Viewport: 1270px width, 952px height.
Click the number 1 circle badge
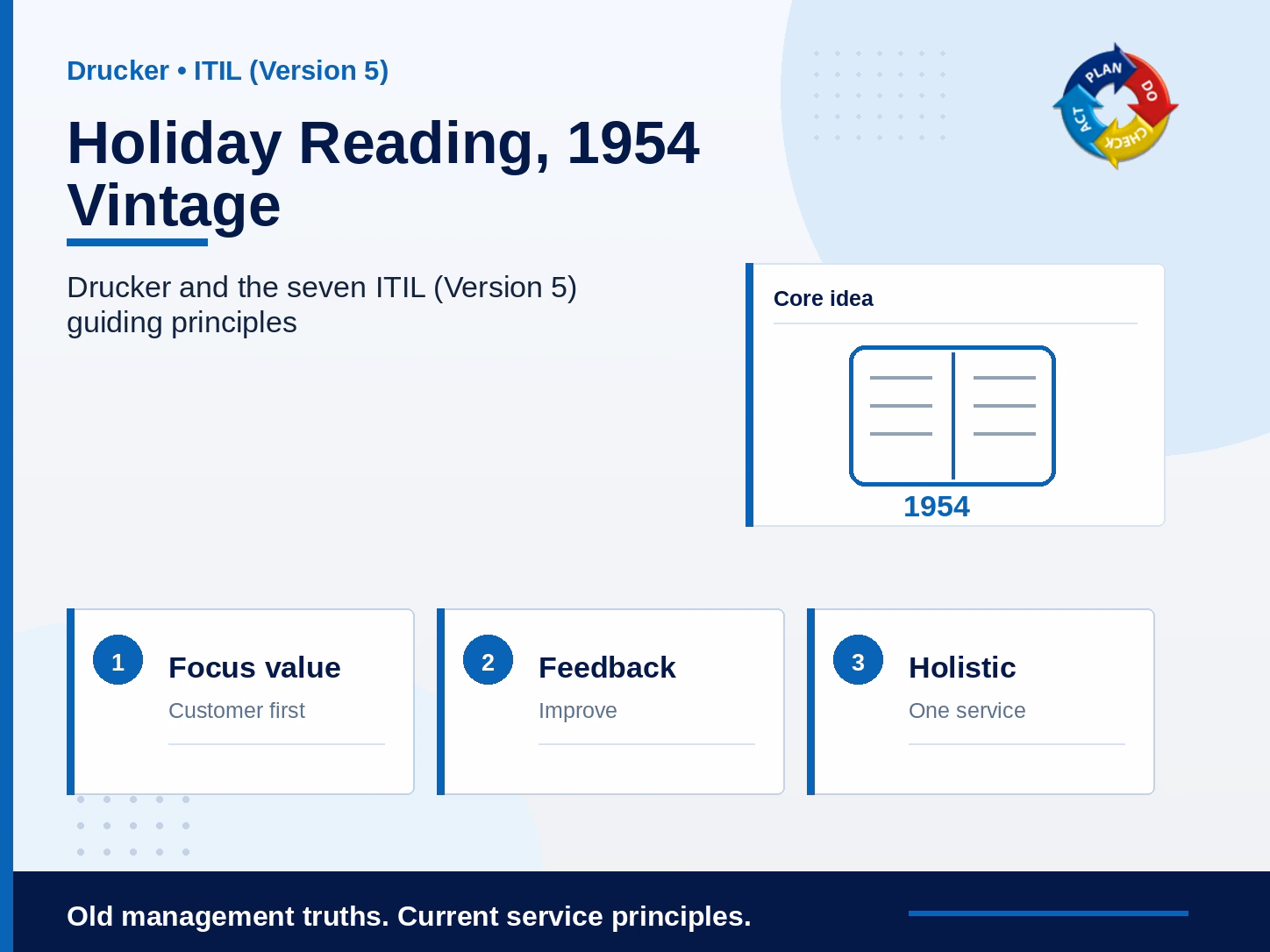click(118, 660)
